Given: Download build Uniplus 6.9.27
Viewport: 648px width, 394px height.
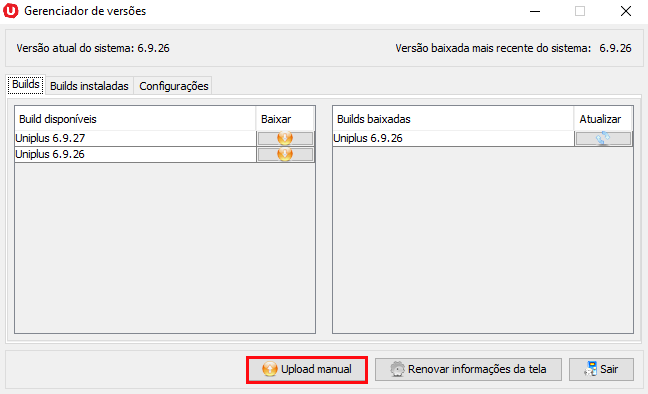Looking at the screenshot, I should pyautogui.click(x=285, y=138).
